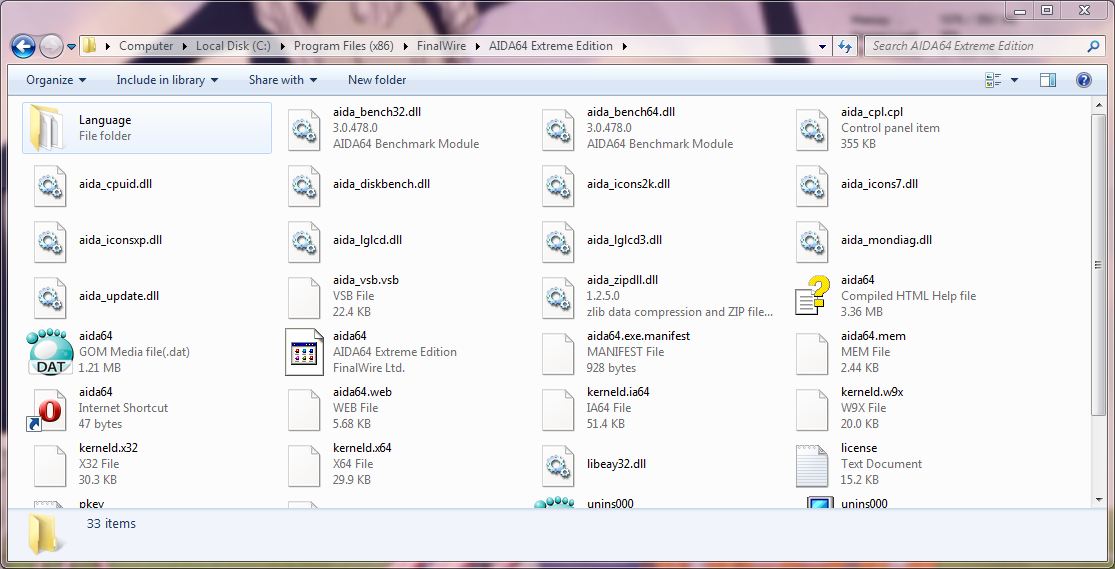Viewport: 1115px width, 569px height.
Task: Select the aida_update.dll file icon
Action: [x=50, y=297]
